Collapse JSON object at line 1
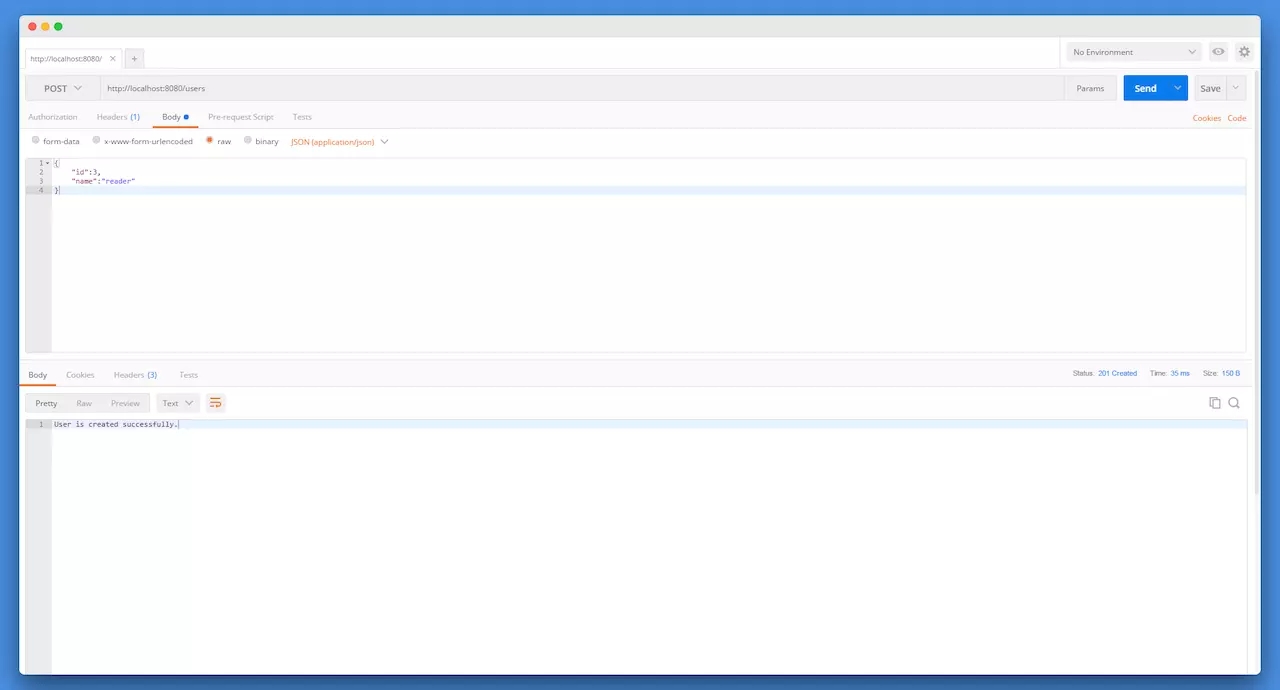The height and width of the screenshot is (690, 1280). (47, 163)
